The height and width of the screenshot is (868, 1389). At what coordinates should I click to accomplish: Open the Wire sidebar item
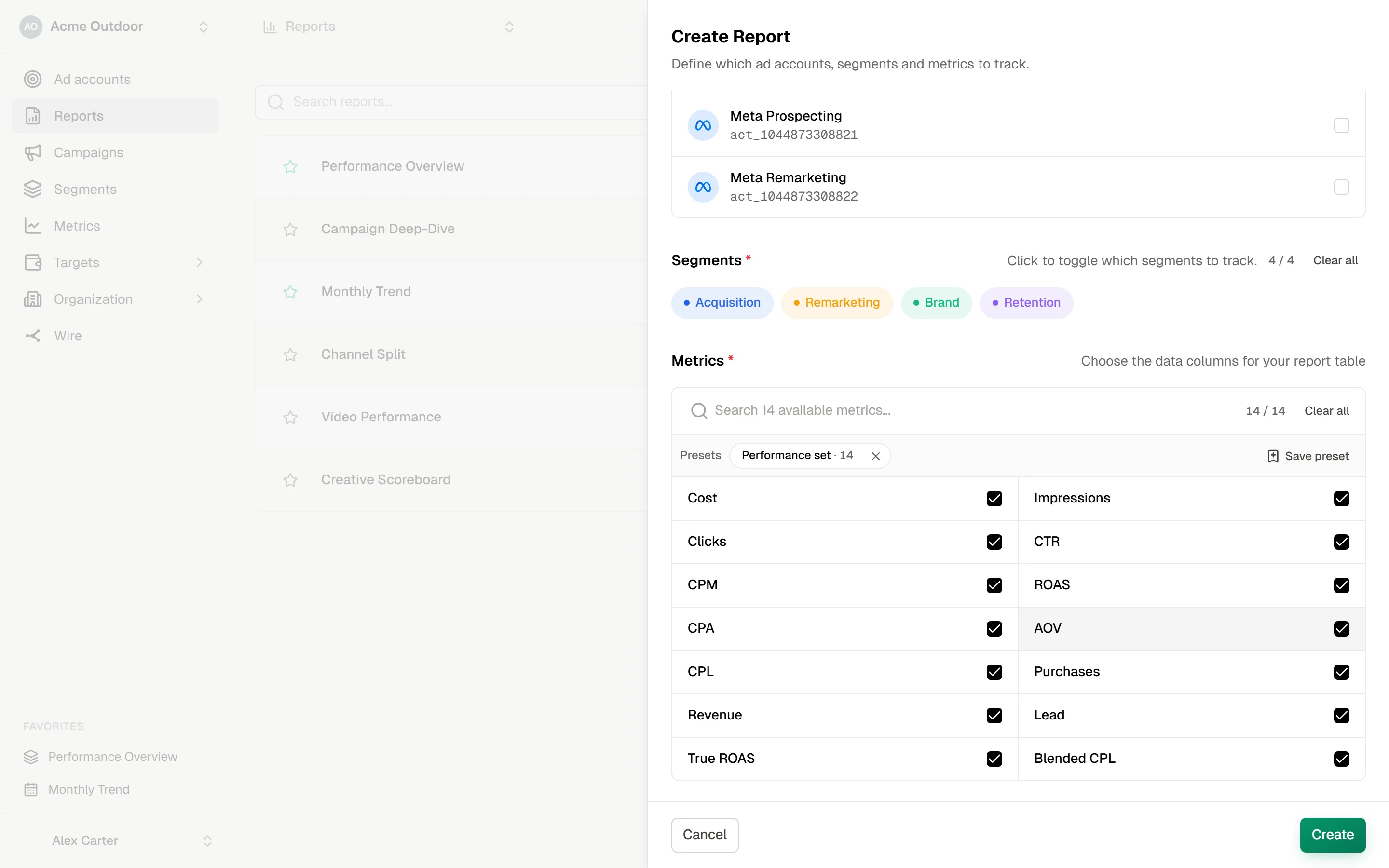pos(115,336)
